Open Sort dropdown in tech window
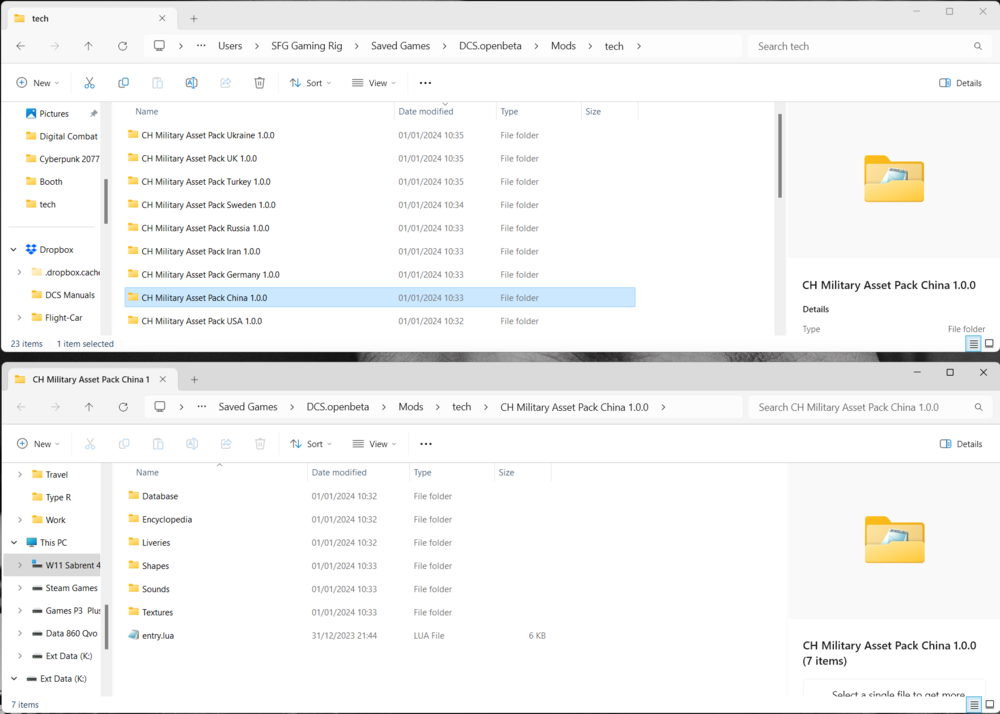The width and height of the screenshot is (1000, 714). pos(311,83)
